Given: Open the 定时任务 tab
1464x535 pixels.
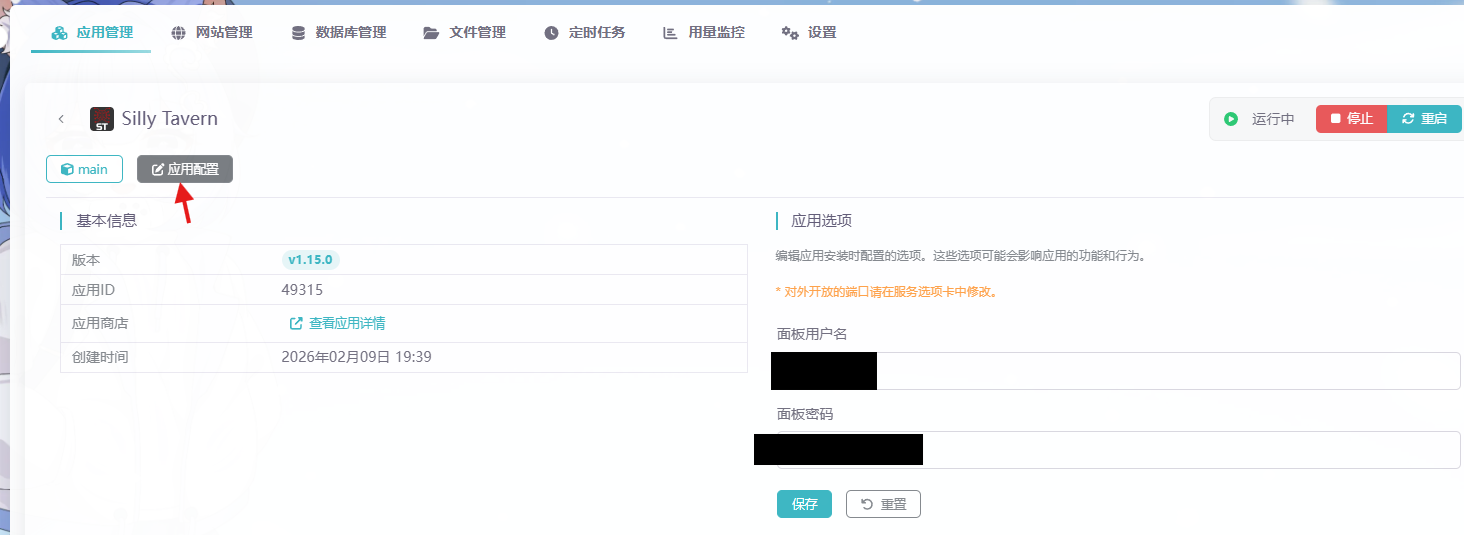Looking at the screenshot, I should [585, 33].
